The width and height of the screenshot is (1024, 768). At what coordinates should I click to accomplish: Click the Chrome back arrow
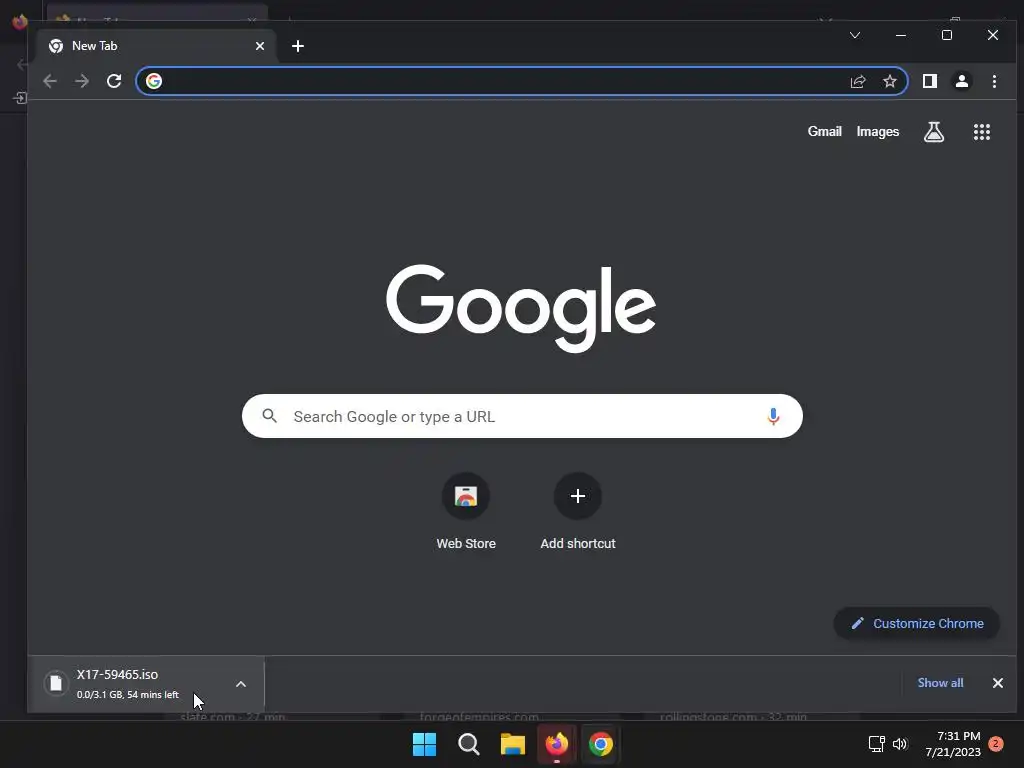tap(50, 81)
